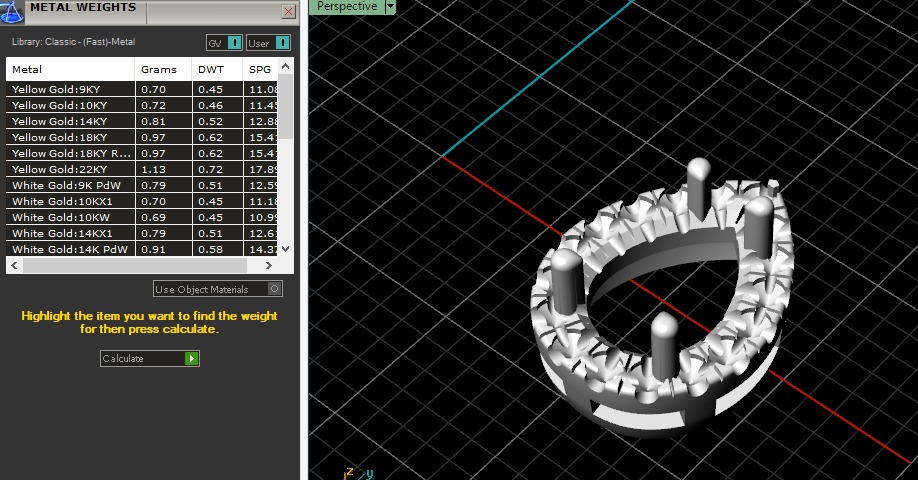Image resolution: width=918 pixels, height=480 pixels.
Task: Click the vertical scrollbar thumb of table
Action: (x=286, y=107)
